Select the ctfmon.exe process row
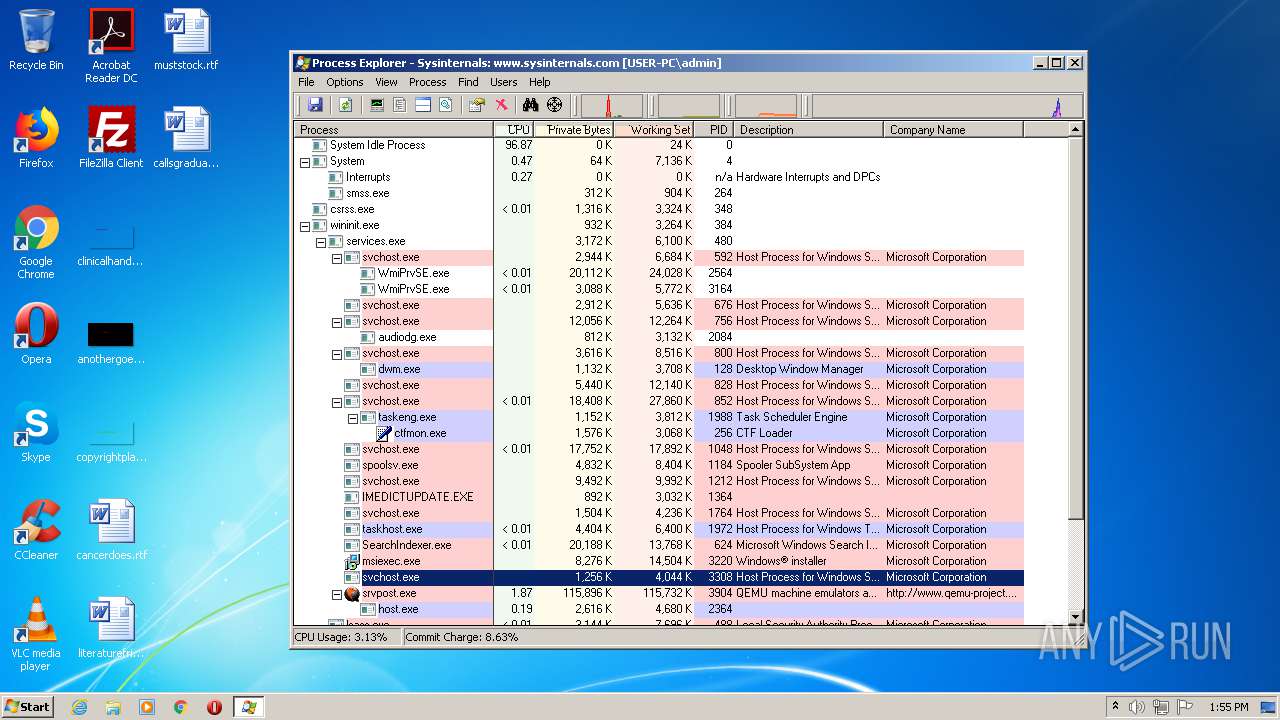Image resolution: width=1280 pixels, height=720 pixels. (659, 433)
